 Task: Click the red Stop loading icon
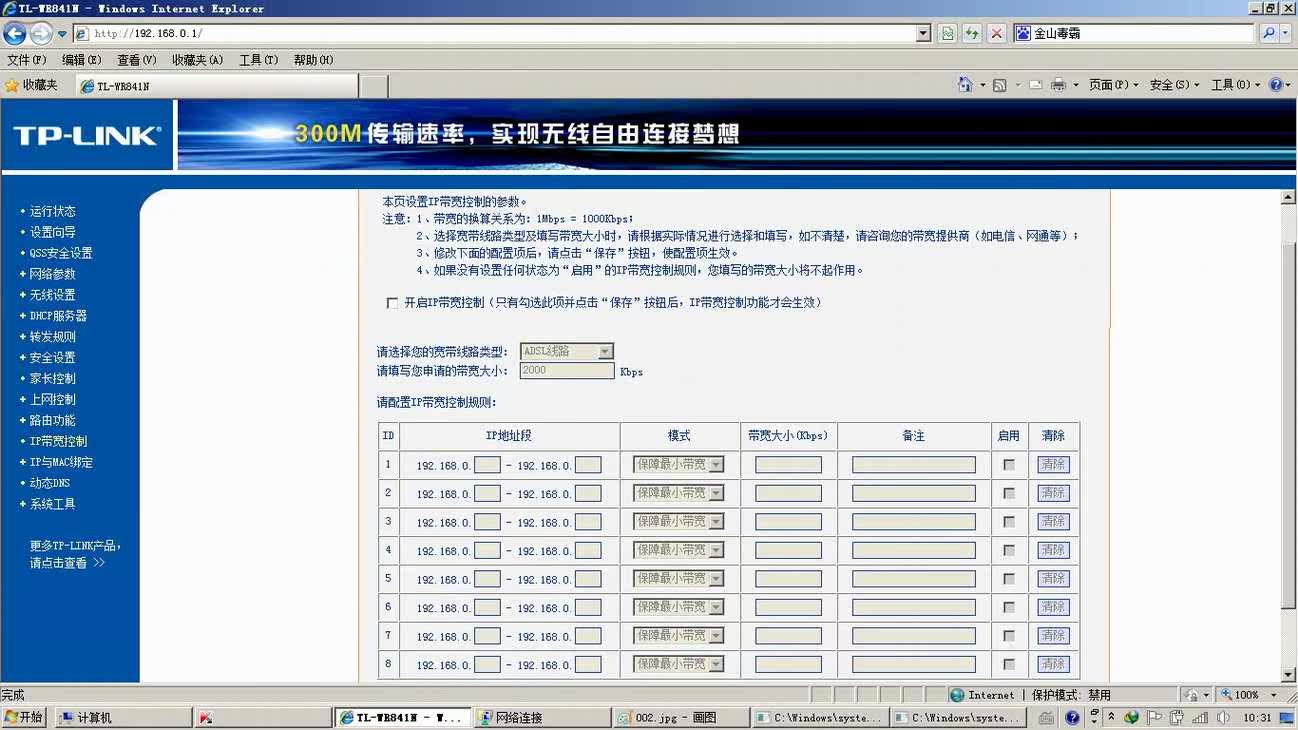(x=996, y=33)
